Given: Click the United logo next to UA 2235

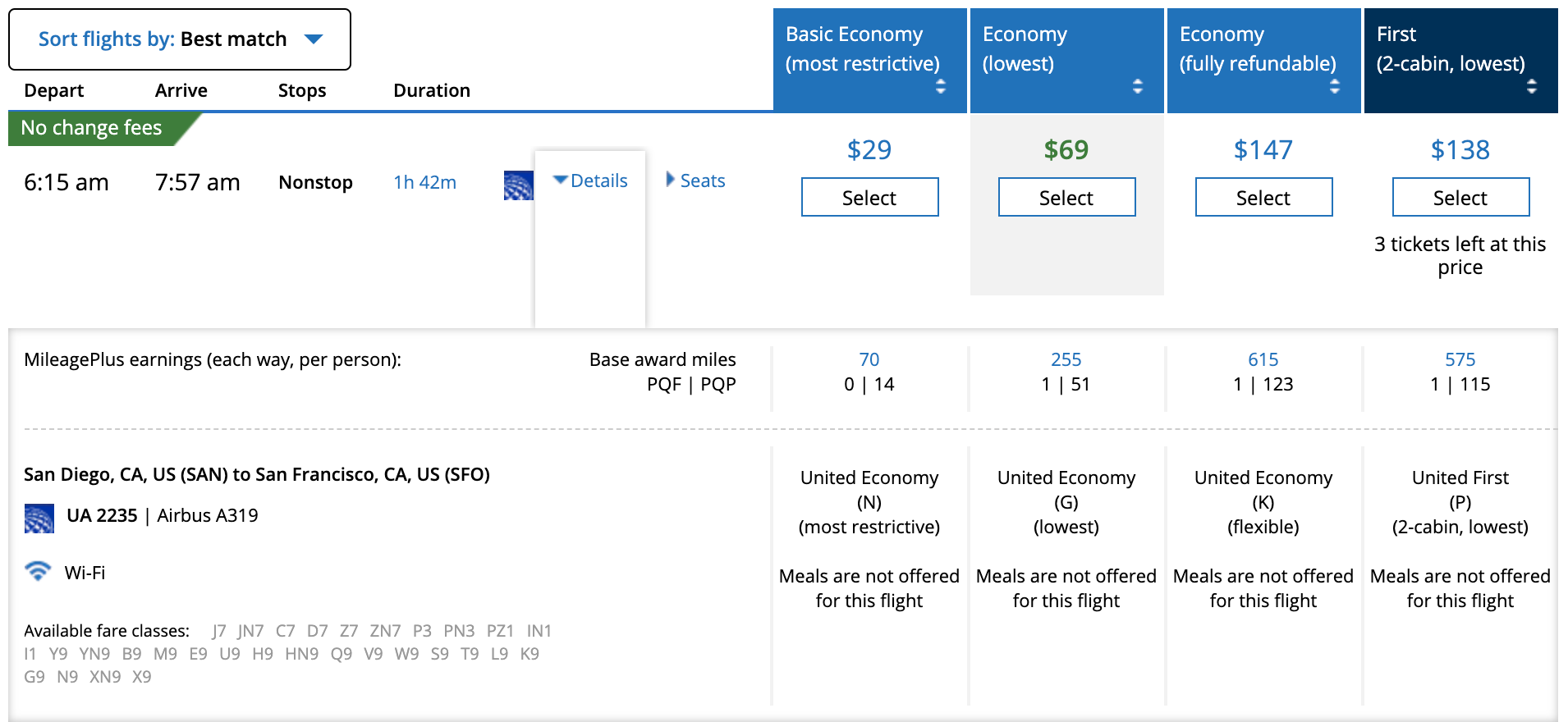Looking at the screenshot, I should [39, 518].
